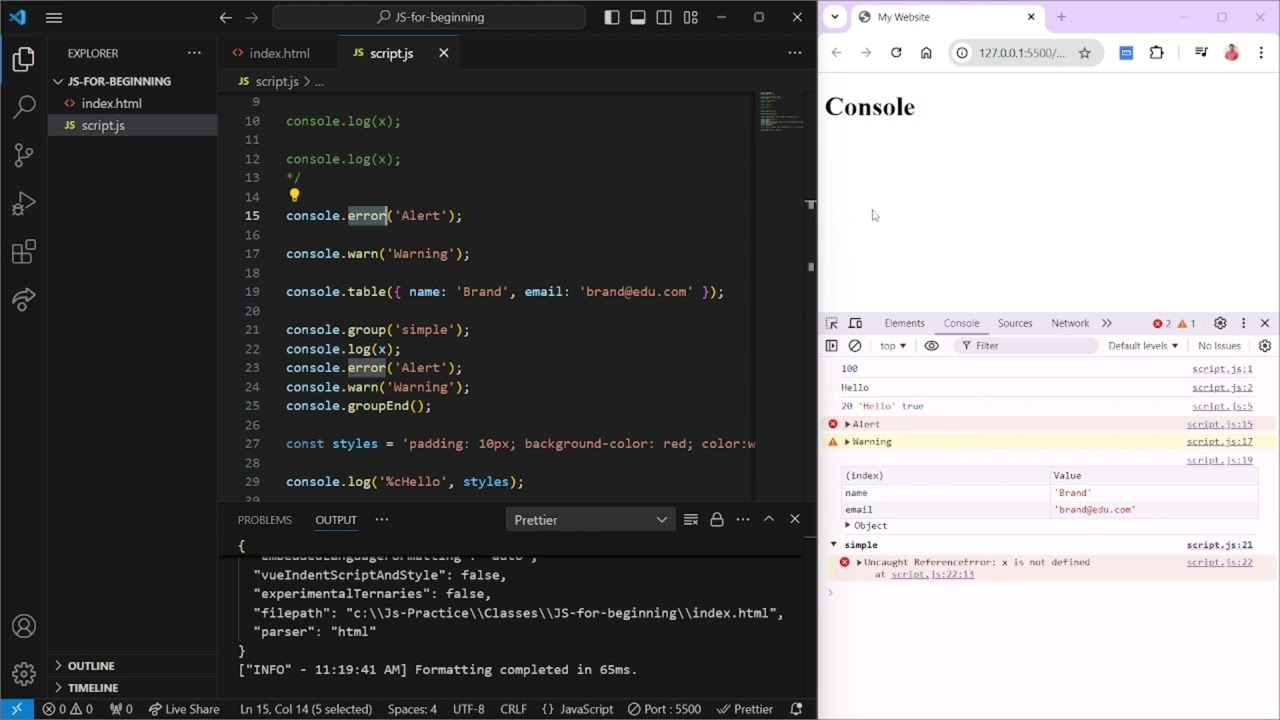Viewport: 1280px width, 720px height.
Task: Open the browser tab search dropdown
Action: tap(835, 17)
